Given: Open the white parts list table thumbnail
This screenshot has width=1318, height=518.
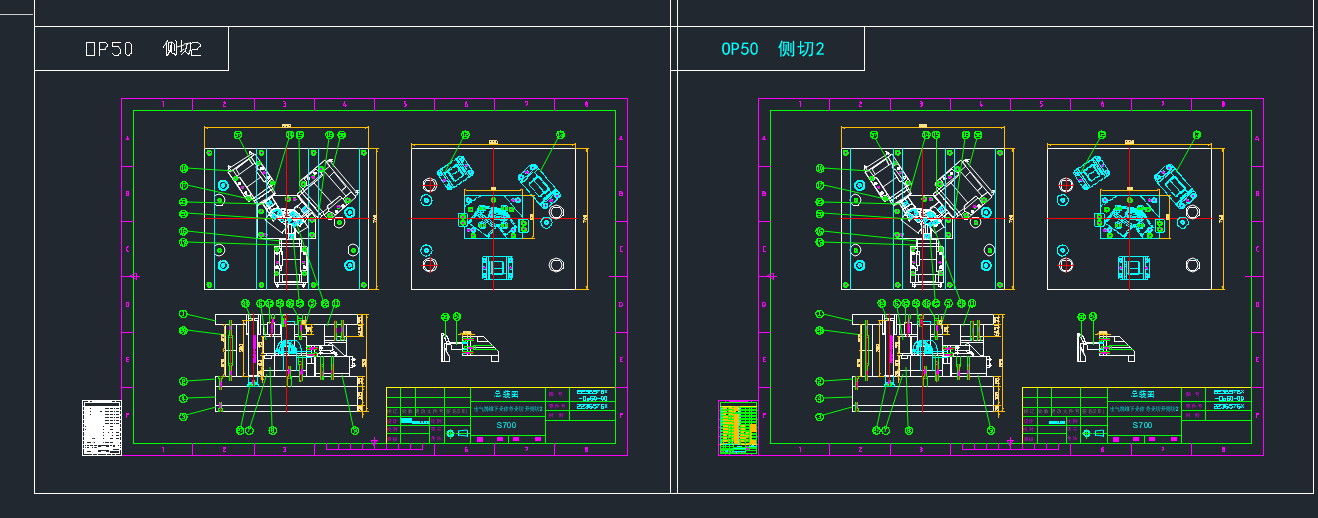Looking at the screenshot, I should point(101,428).
